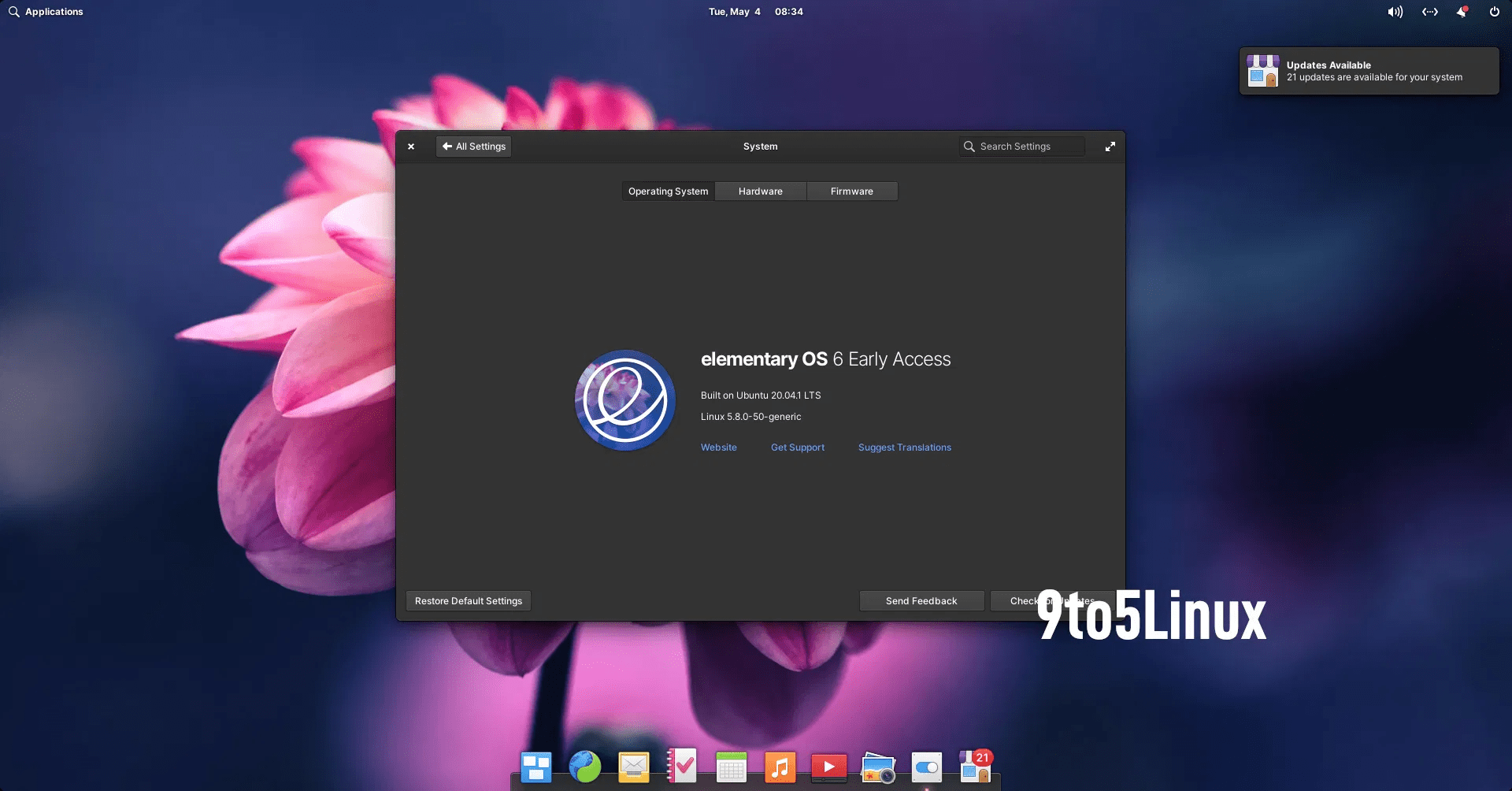Image resolution: width=1512 pixels, height=791 pixels.
Task: Open the Calendar app in the dock
Action: 732,767
